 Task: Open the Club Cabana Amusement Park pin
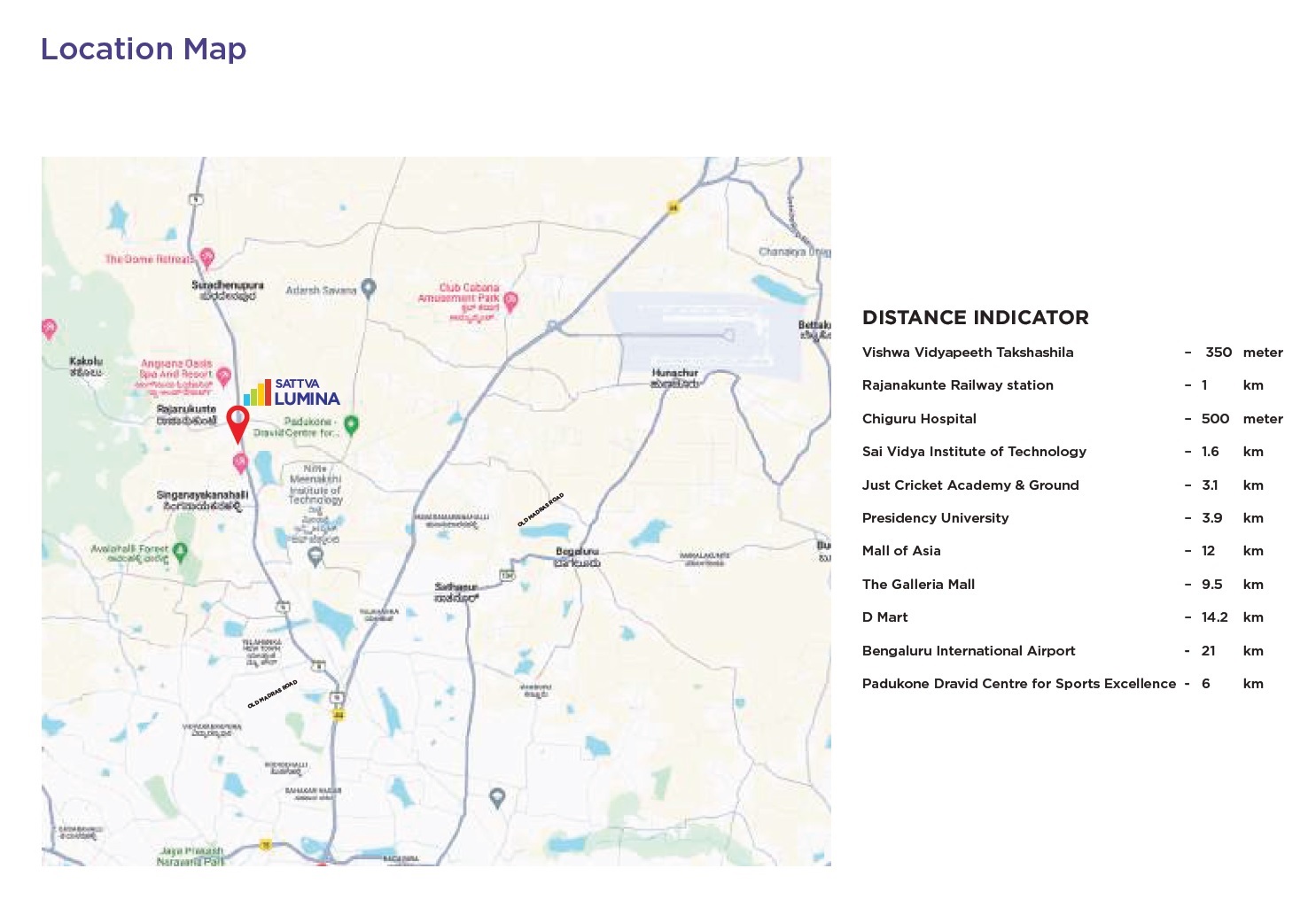coord(510,301)
